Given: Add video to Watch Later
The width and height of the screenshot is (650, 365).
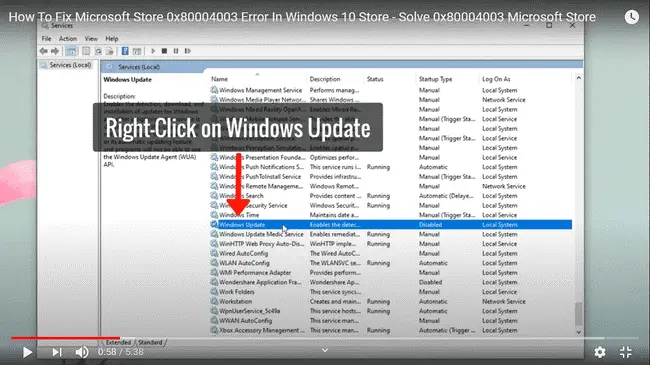Looking at the screenshot, I should pos(632,17).
